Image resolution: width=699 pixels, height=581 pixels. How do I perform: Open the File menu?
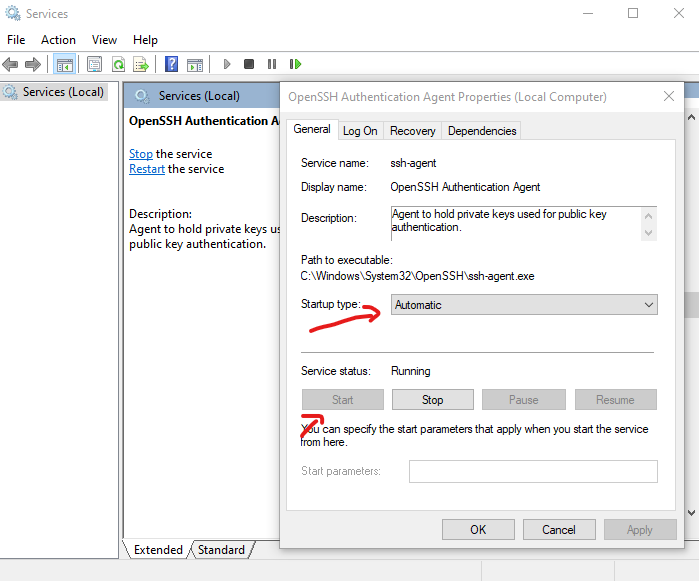click(x=16, y=40)
